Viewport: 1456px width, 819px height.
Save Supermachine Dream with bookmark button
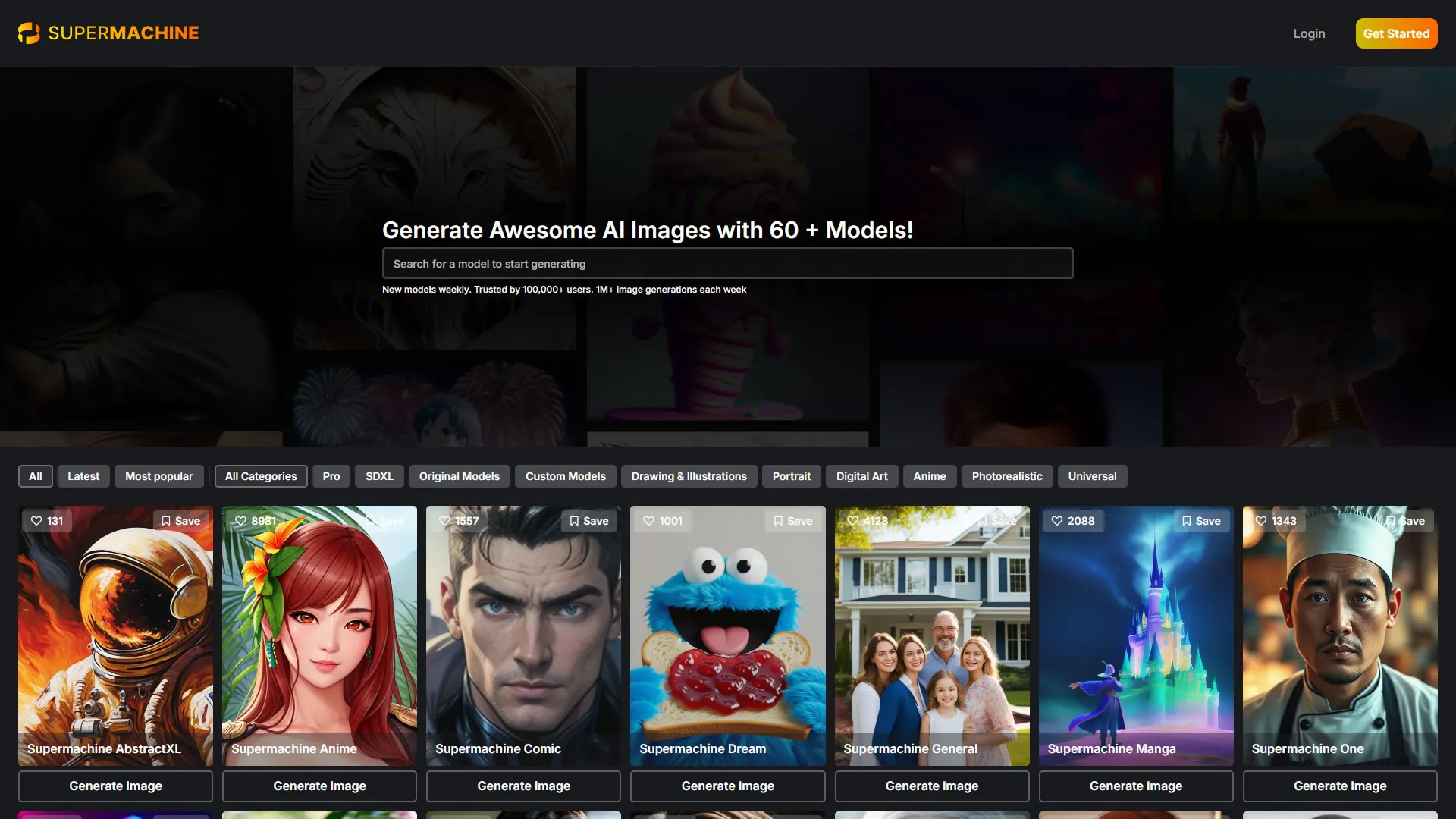[x=792, y=521]
